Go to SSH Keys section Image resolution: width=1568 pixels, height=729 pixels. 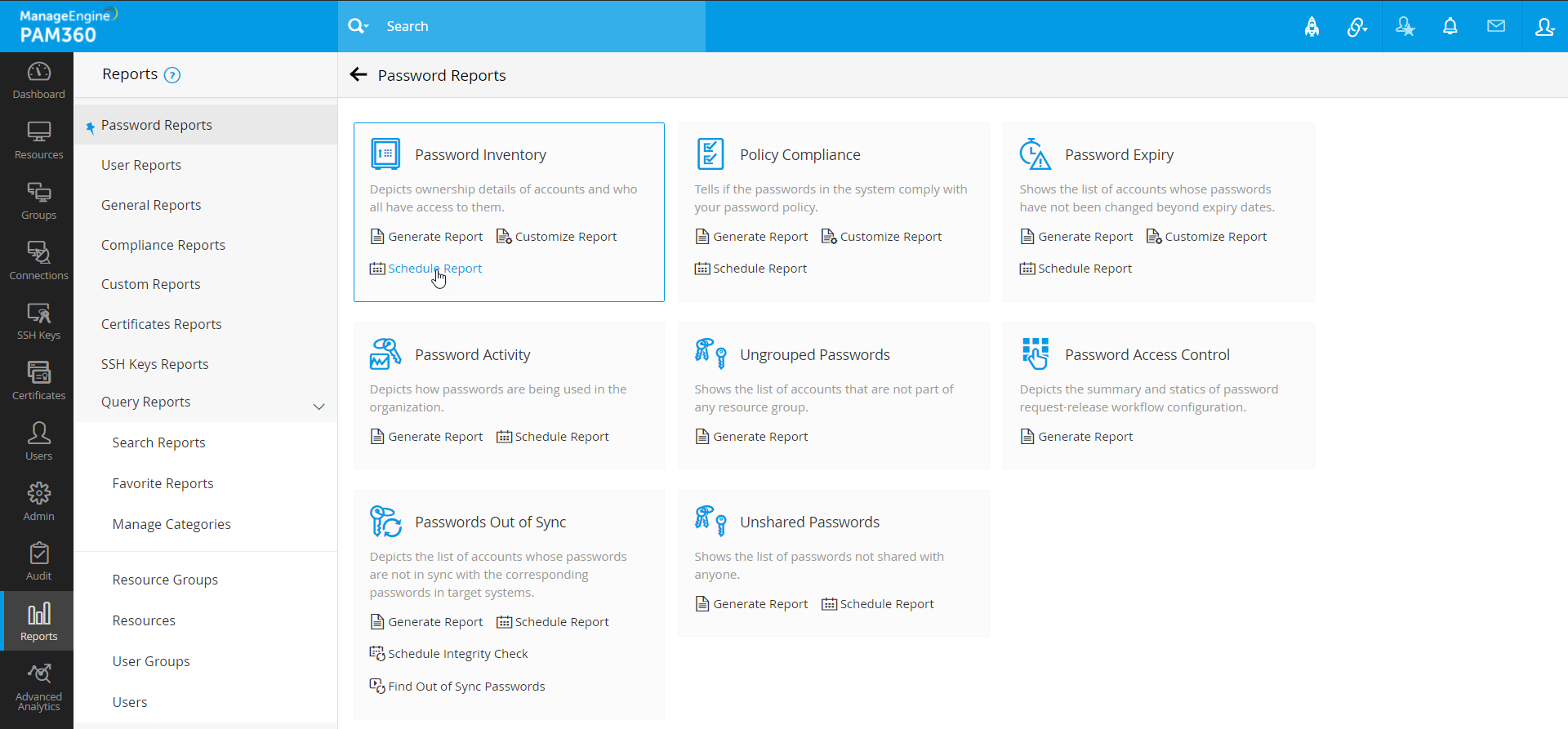coord(38,322)
